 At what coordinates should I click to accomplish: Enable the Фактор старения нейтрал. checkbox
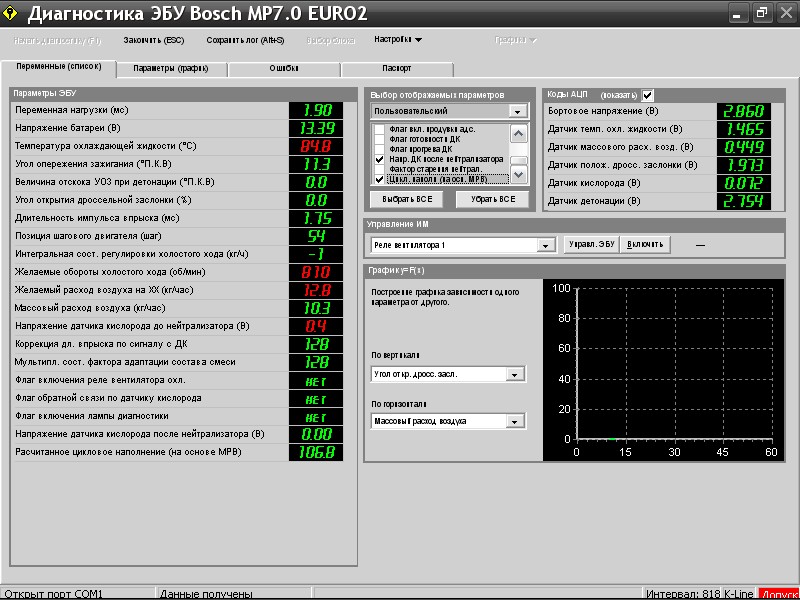[x=379, y=169]
